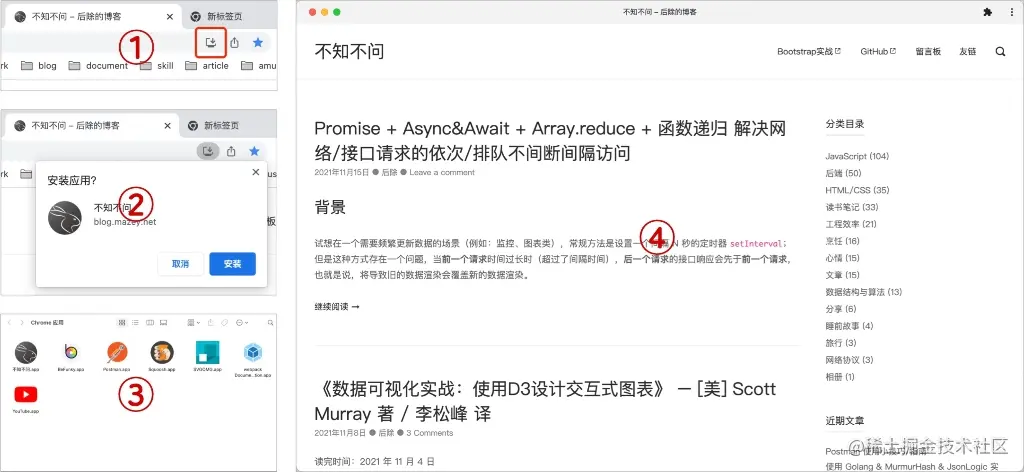Image resolution: width=1024 pixels, height=472 pixels.
Task: Select Squoosh.app in Finder
Action: (162, 356)
